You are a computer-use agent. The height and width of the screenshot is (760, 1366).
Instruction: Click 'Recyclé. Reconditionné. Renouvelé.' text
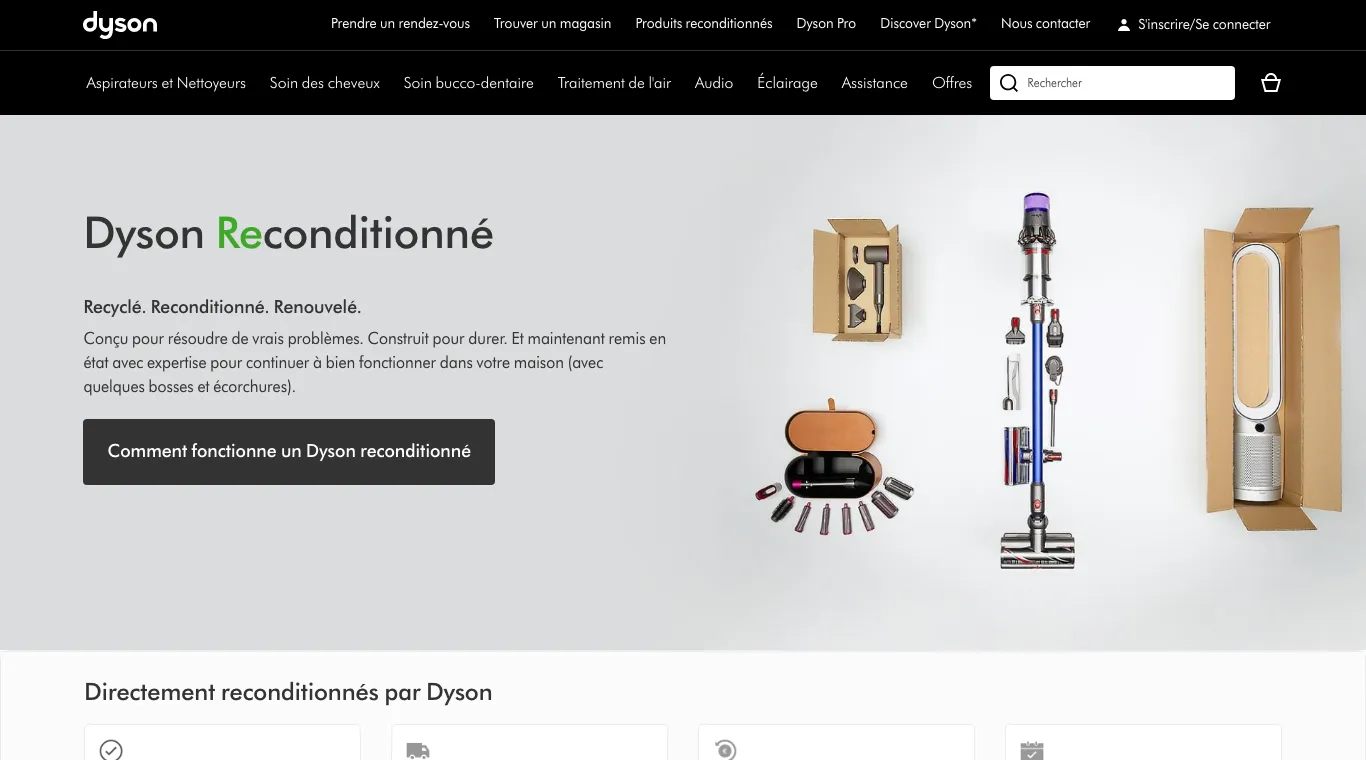(223, 307)
